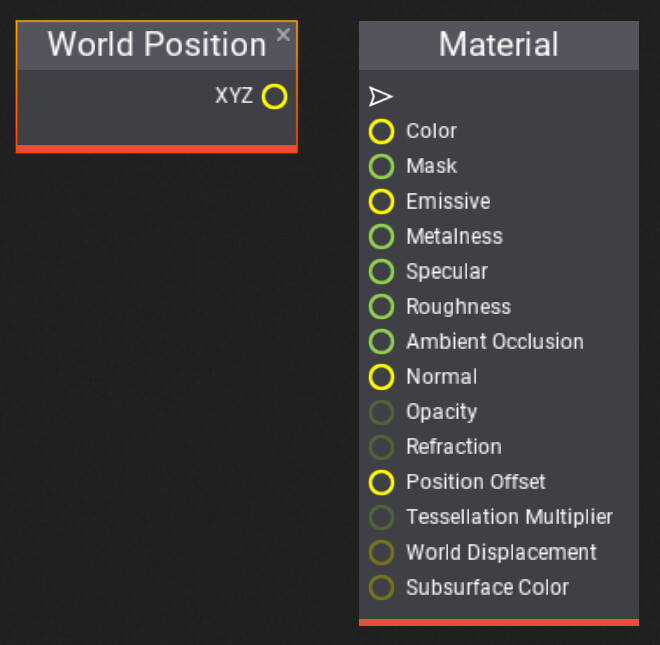This screenshot has height=645, width=660.
Task: Select the World Position node header
Action: 157,45
